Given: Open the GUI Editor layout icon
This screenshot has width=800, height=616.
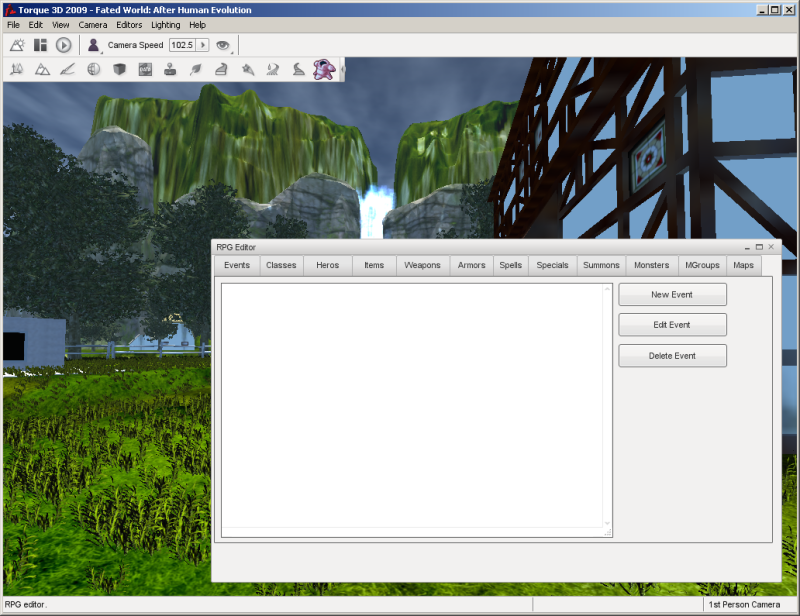Looking at the screenshot, I should pyautogui.click(x=40, y=45).
